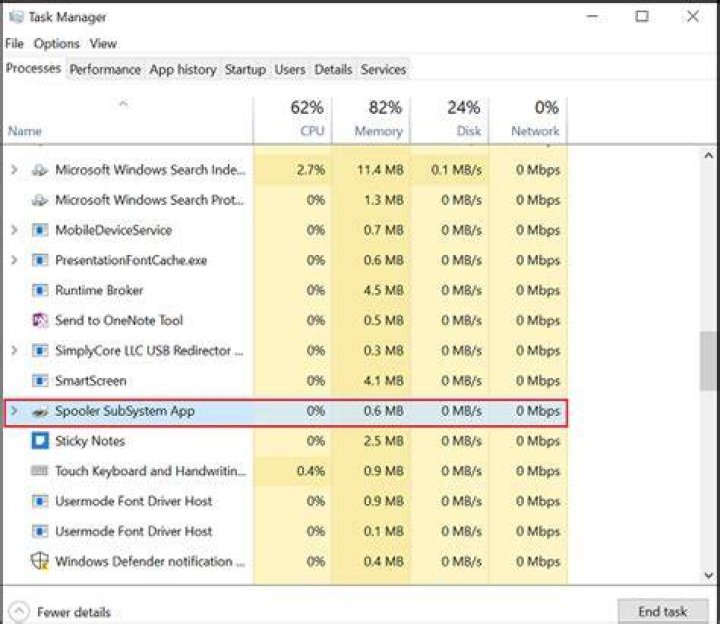The width and height of the screenshot is (720, 624).
Task: Sort by the Memory column header
Action: tap(371, 120)
